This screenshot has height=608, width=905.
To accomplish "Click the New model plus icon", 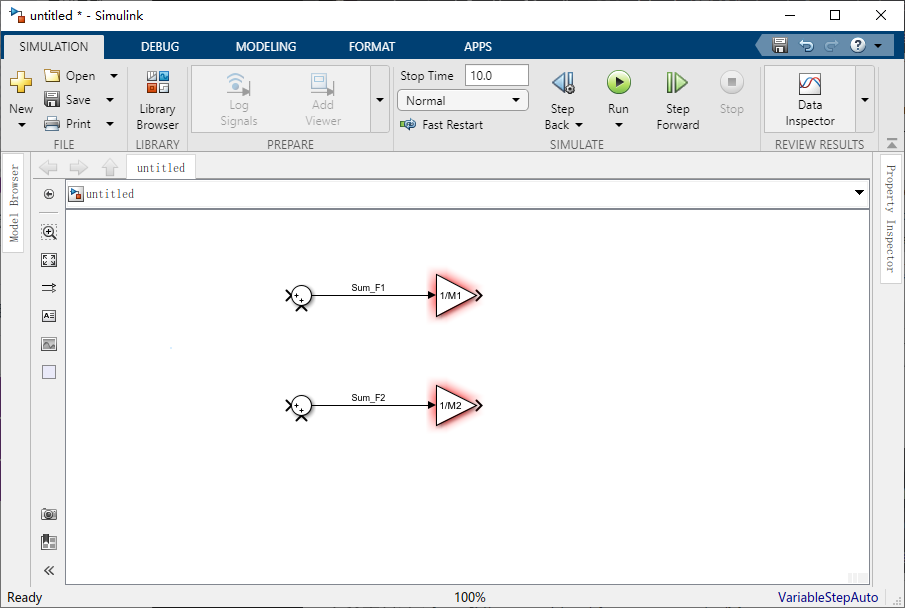I will 21,83.
